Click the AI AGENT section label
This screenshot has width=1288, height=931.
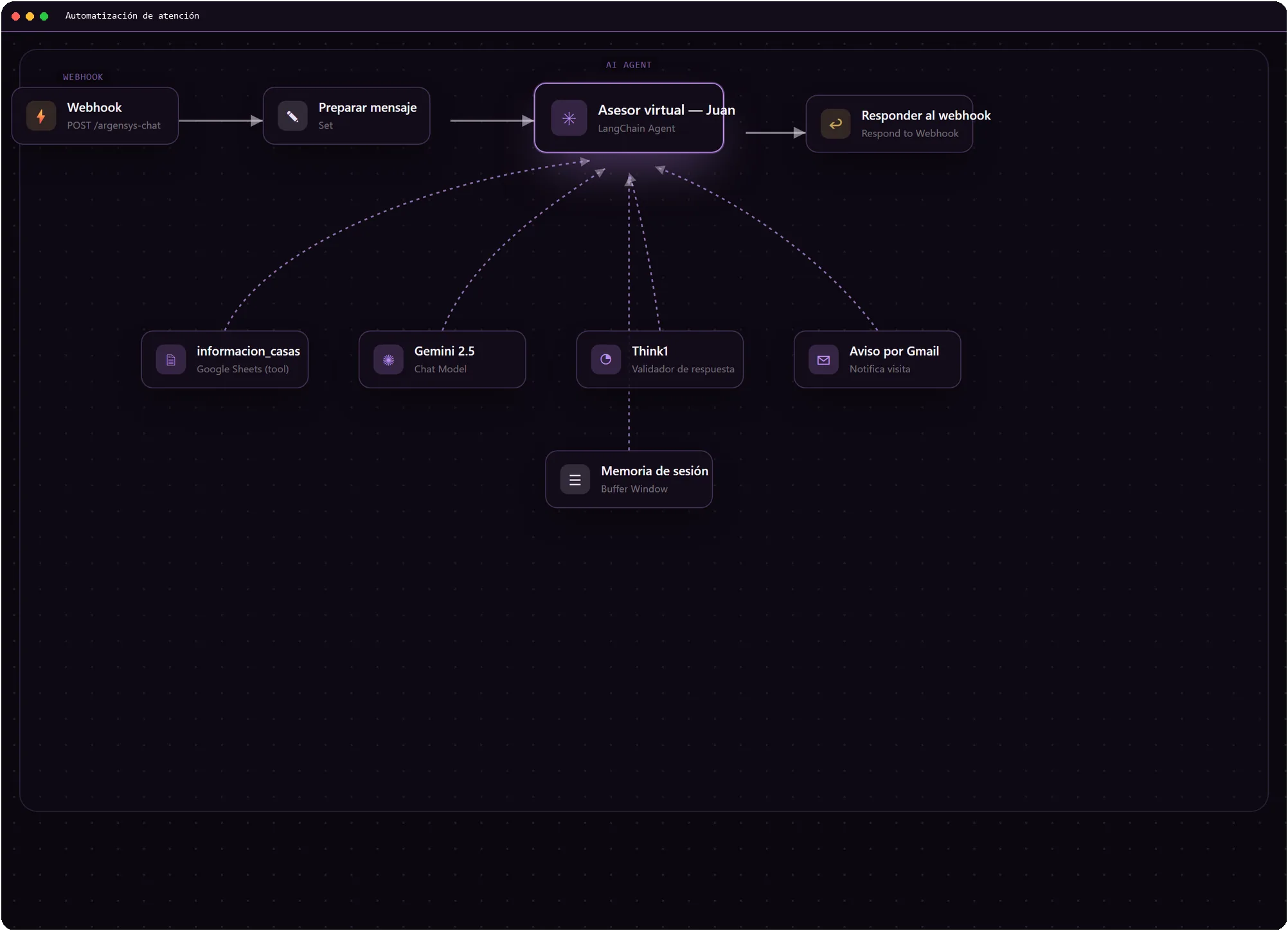pyautogui.click(x=629, y=65)
